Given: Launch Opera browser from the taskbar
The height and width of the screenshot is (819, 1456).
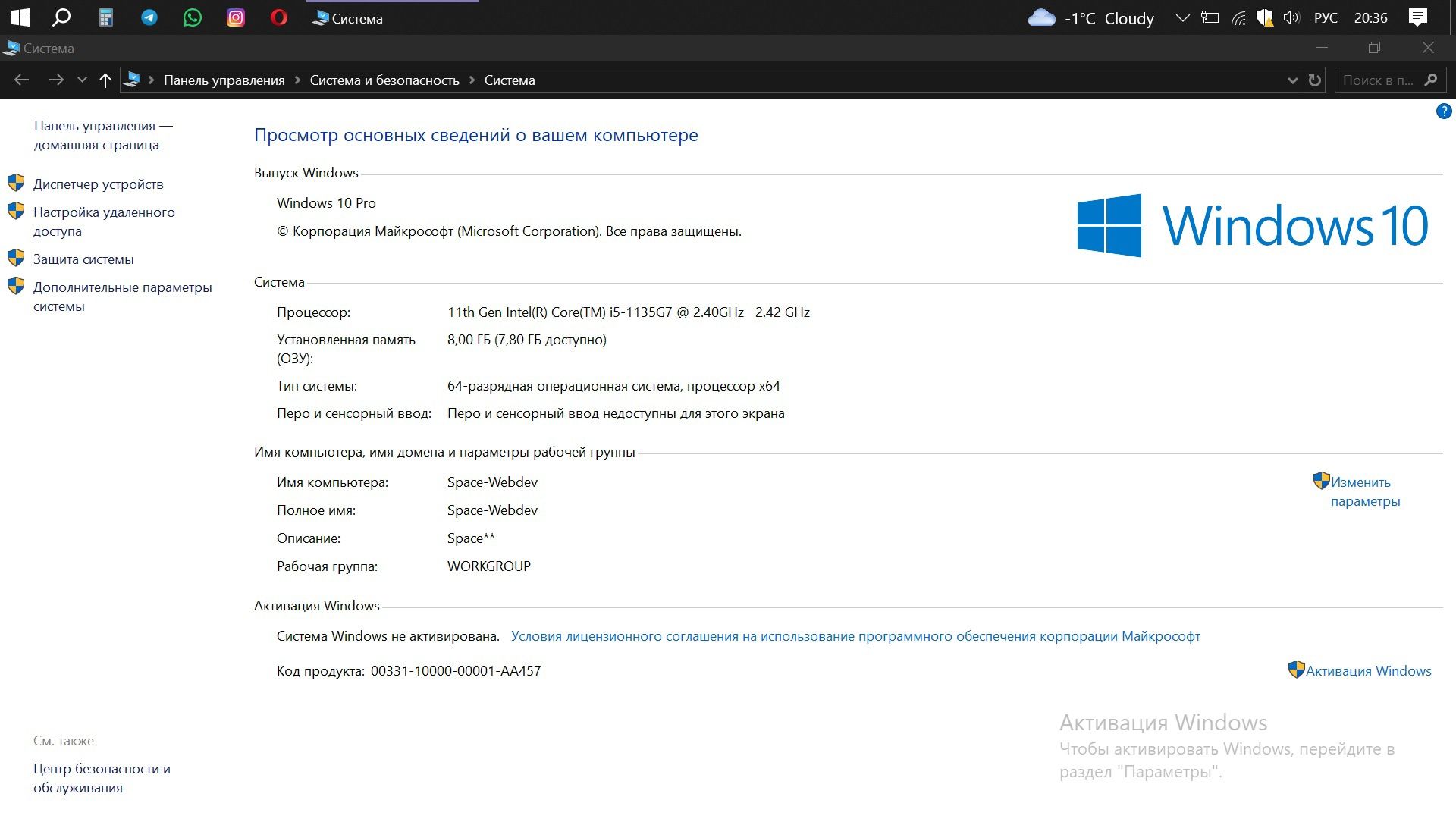Looking at the screenshot, I should (279, 17).
